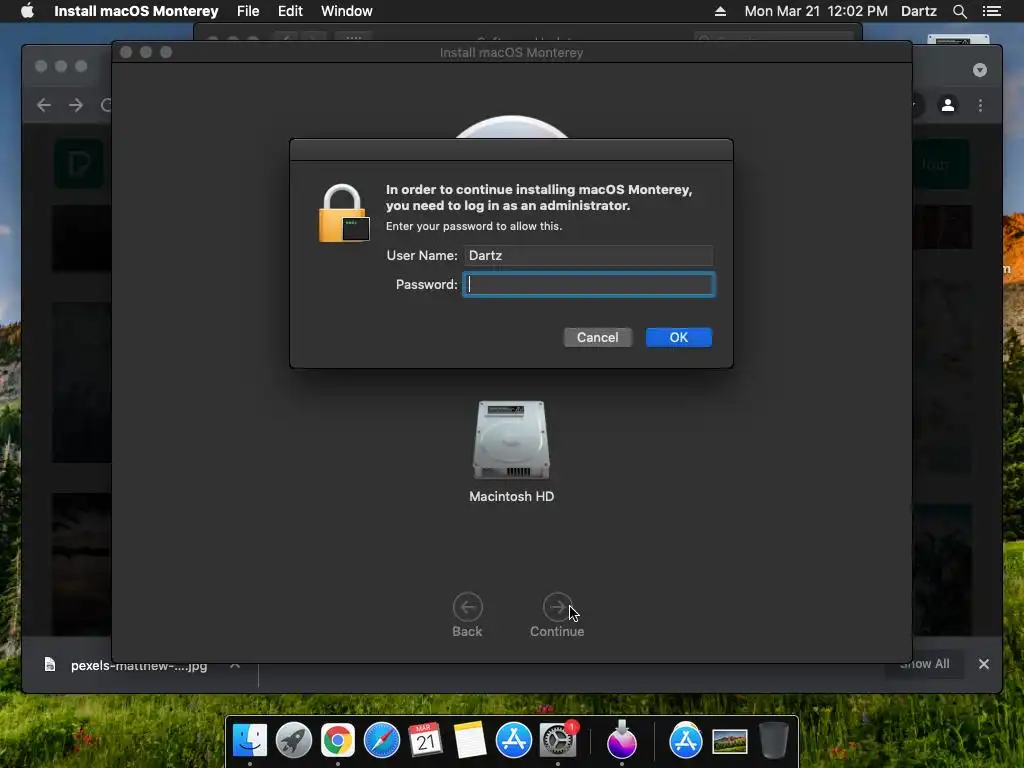Open the desktop picture thumbnail in Dock
Viewport: 1024px width, 768px height.
pyautogui.click(x=729, y=742)
